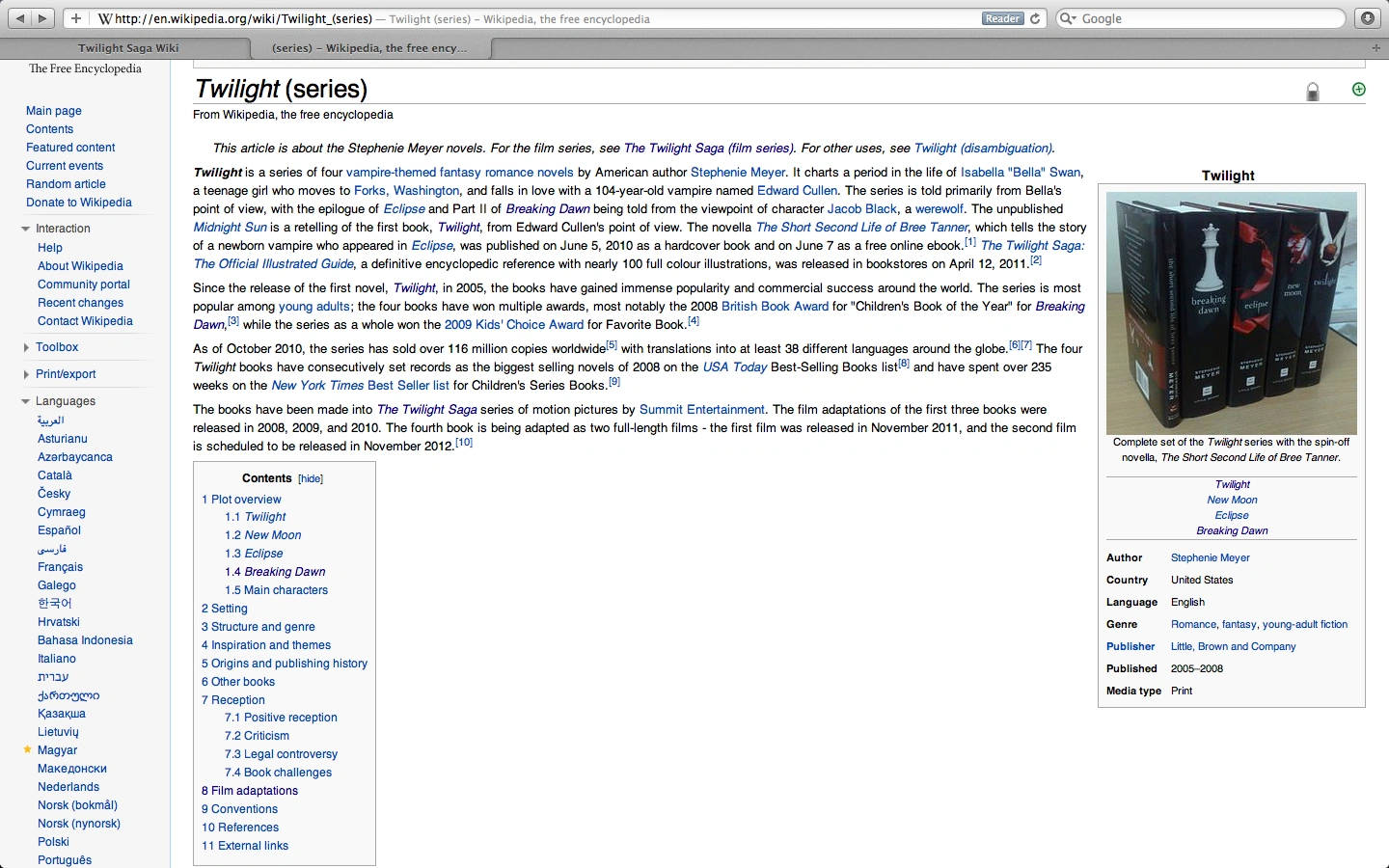
Task: Open Current events sidebar link
Action: coord(65,166)
